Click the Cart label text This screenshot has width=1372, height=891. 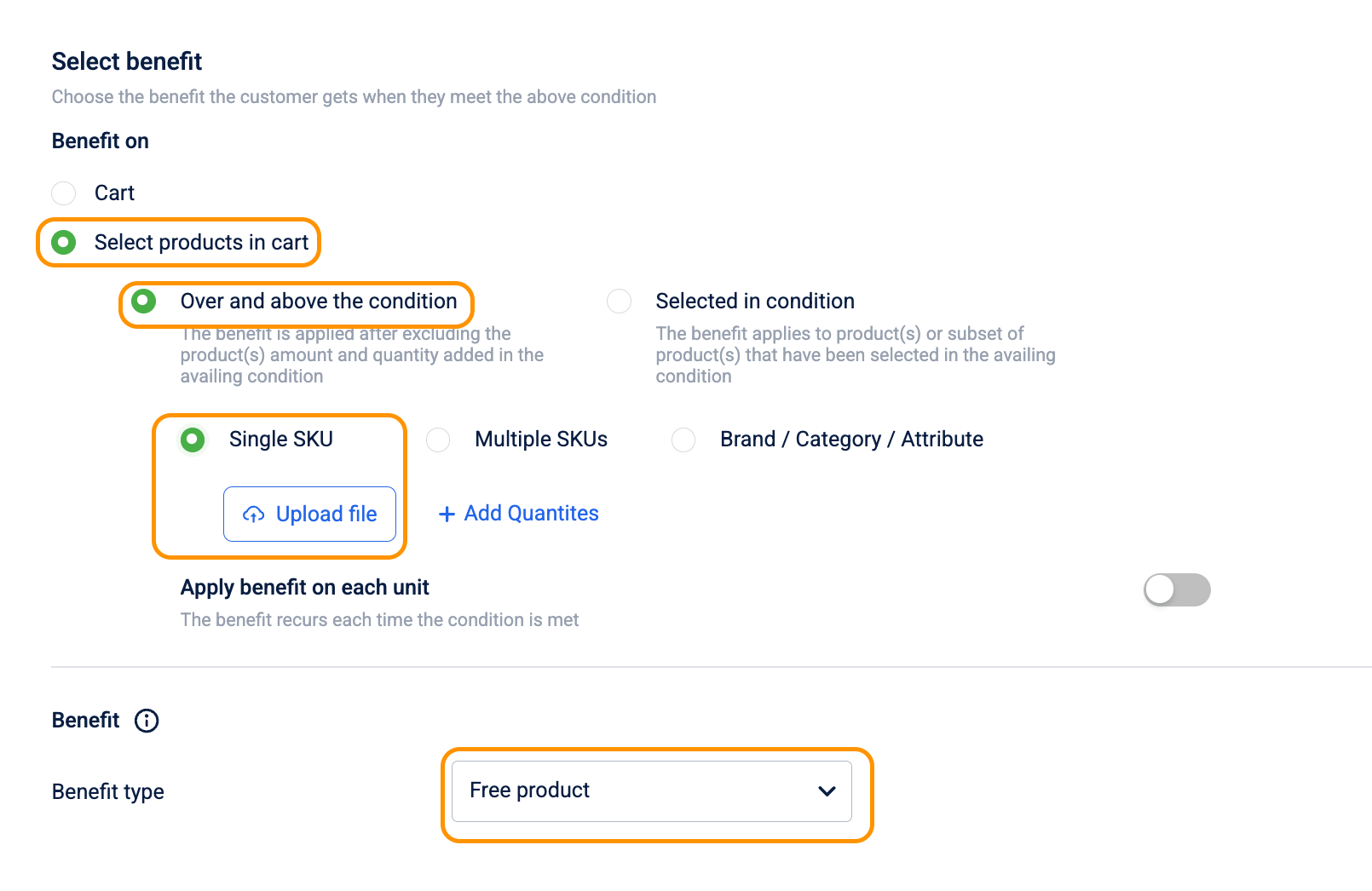114,193
